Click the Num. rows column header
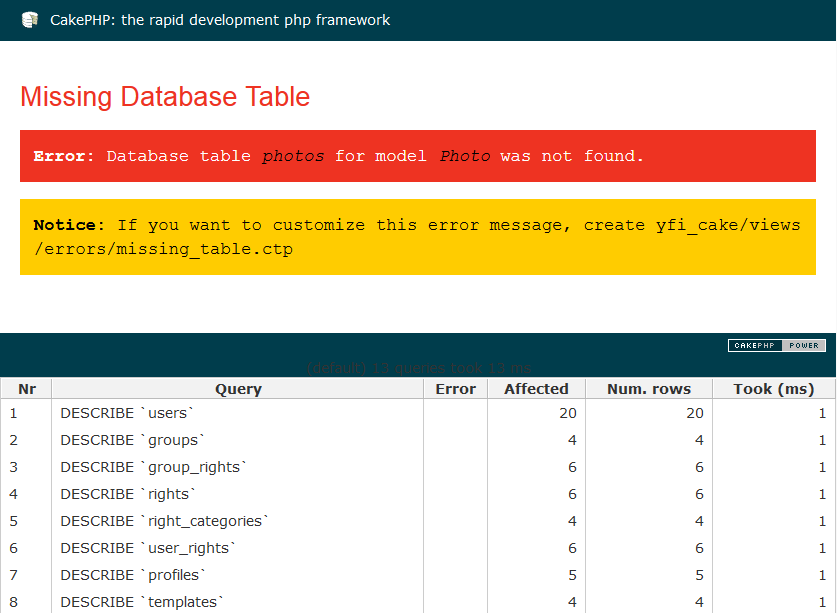Screen dimensions: 837x613 (649, 389)
